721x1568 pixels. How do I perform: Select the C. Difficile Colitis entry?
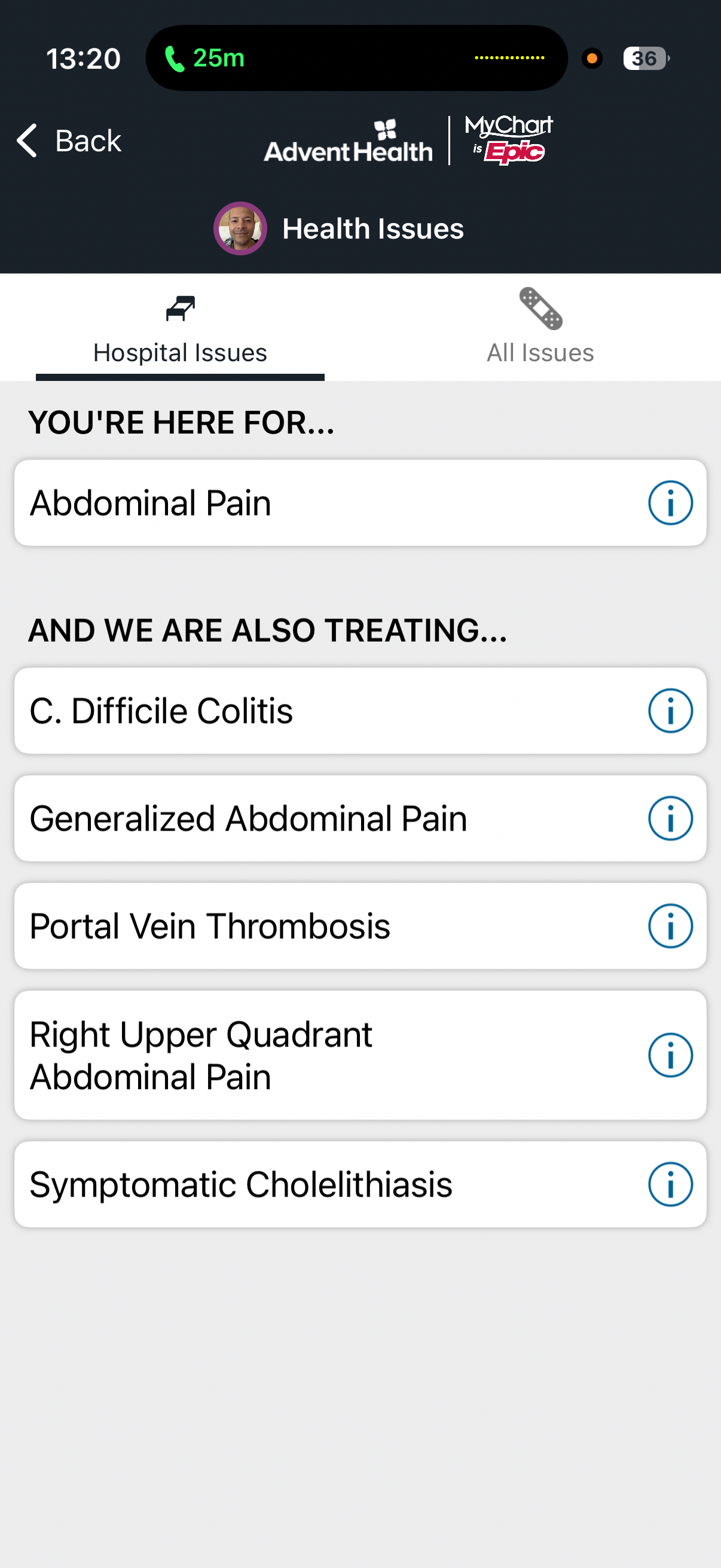pos(304,710)
